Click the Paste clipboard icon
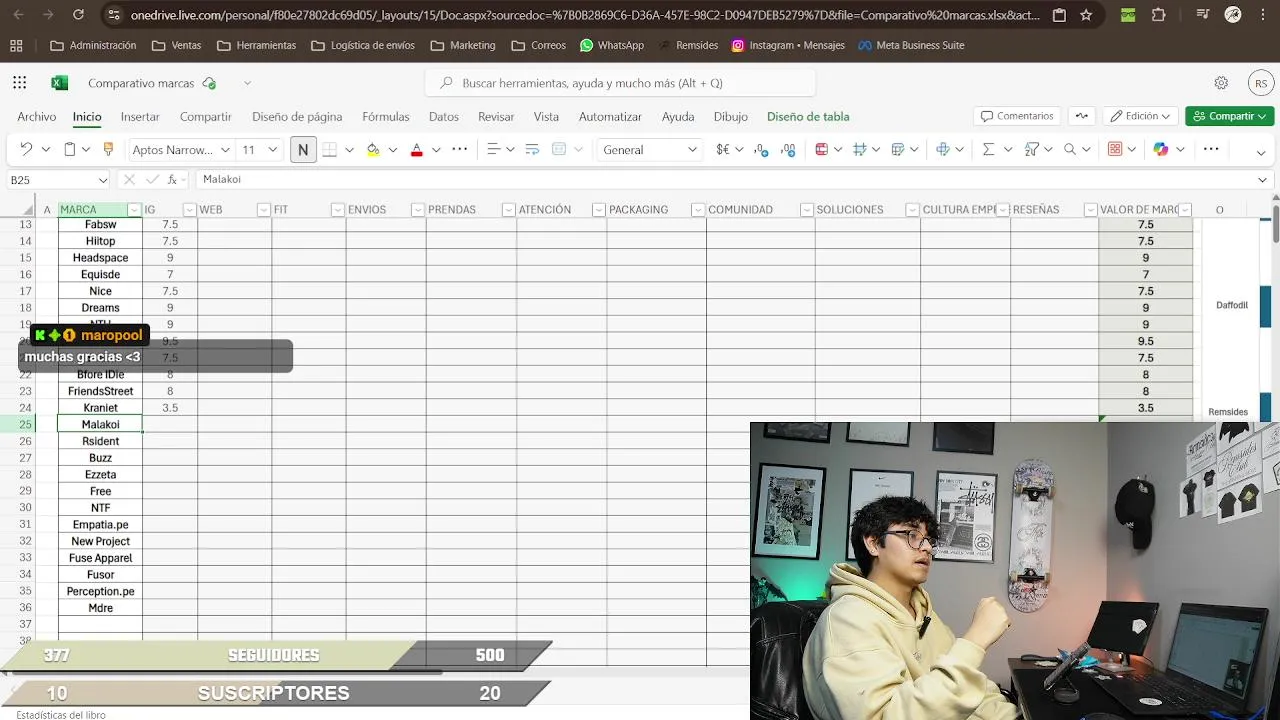Viewport: 1280px width, 720px height. pyautogui.click(x=69, y=149)
